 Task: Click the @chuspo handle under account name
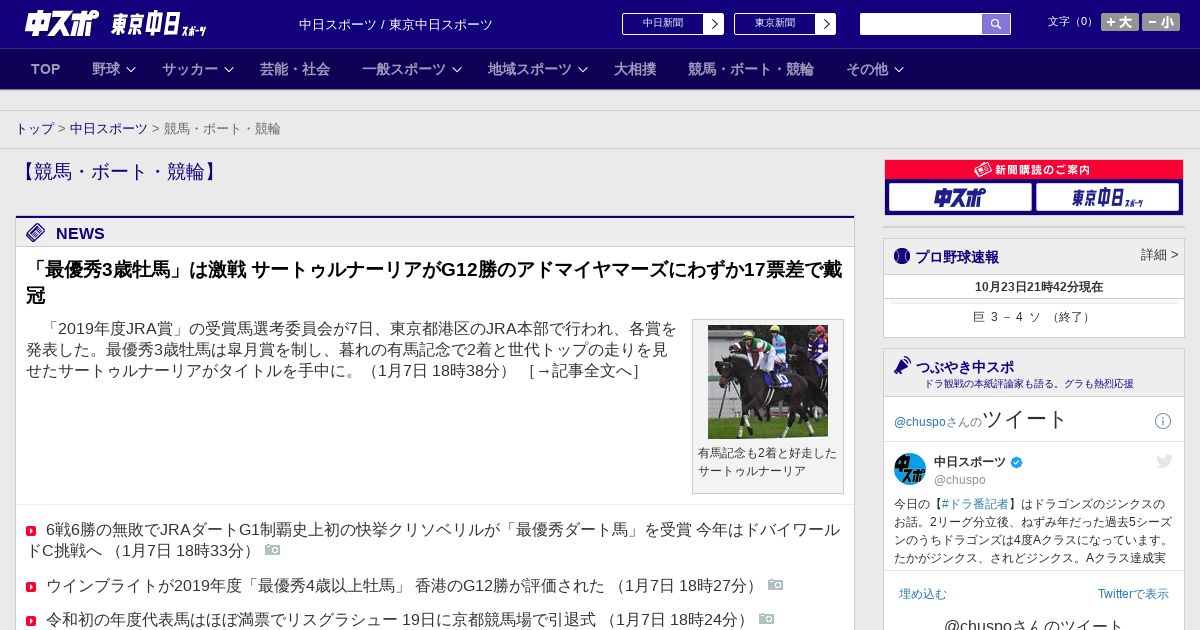click(x=960, y=480)
